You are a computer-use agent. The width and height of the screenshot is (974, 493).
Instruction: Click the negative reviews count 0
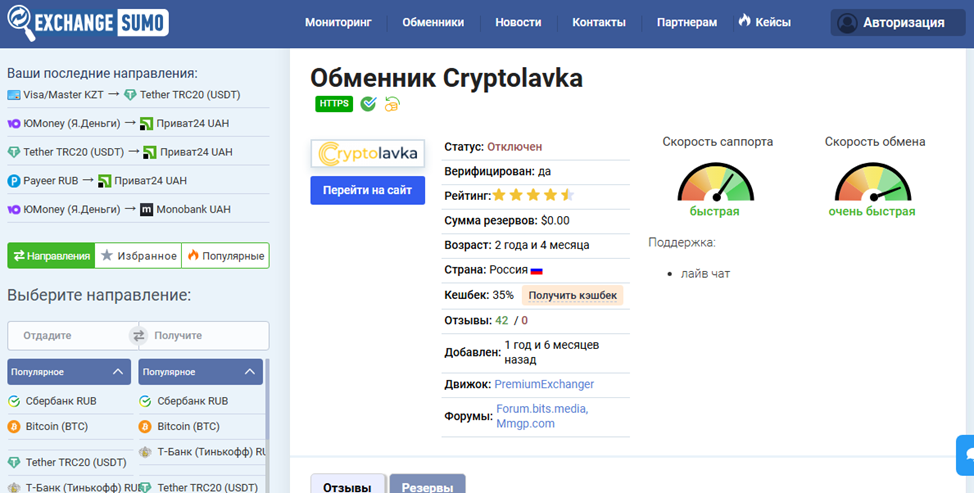[524, 320]
